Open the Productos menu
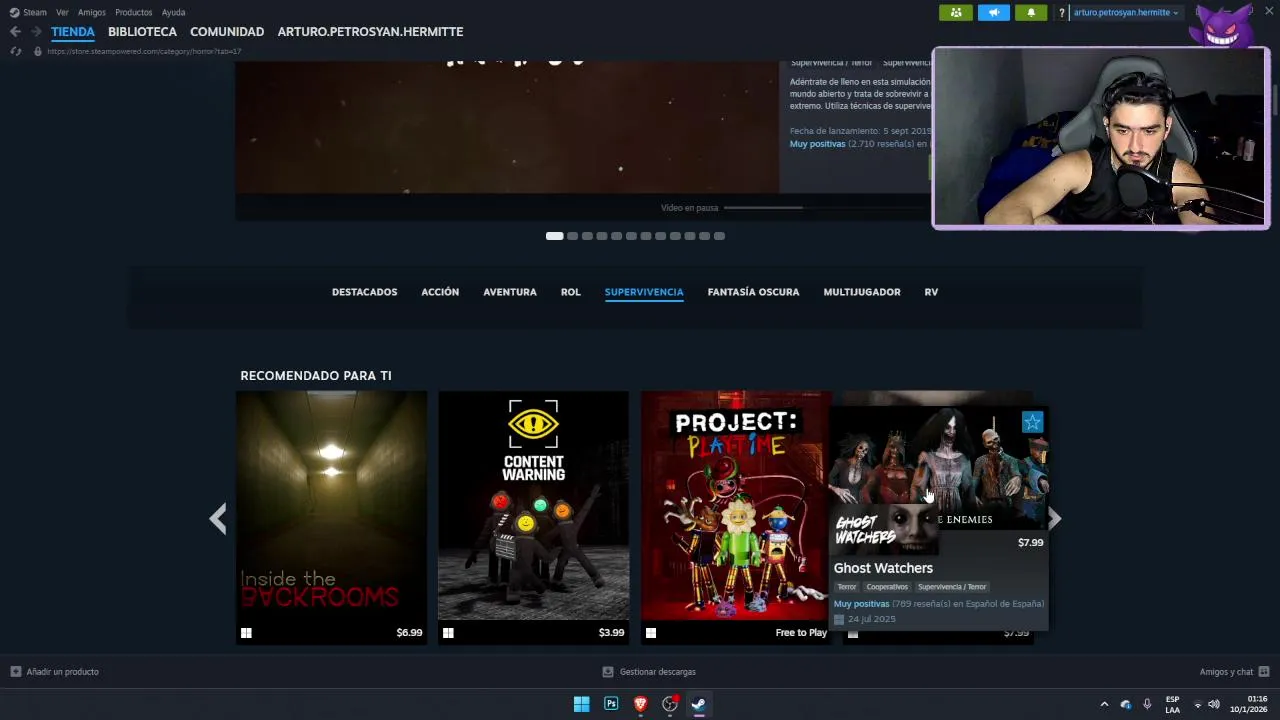The width and height of the screenshot is (1280, 720). pyautogui.click(x=133, y=12)
